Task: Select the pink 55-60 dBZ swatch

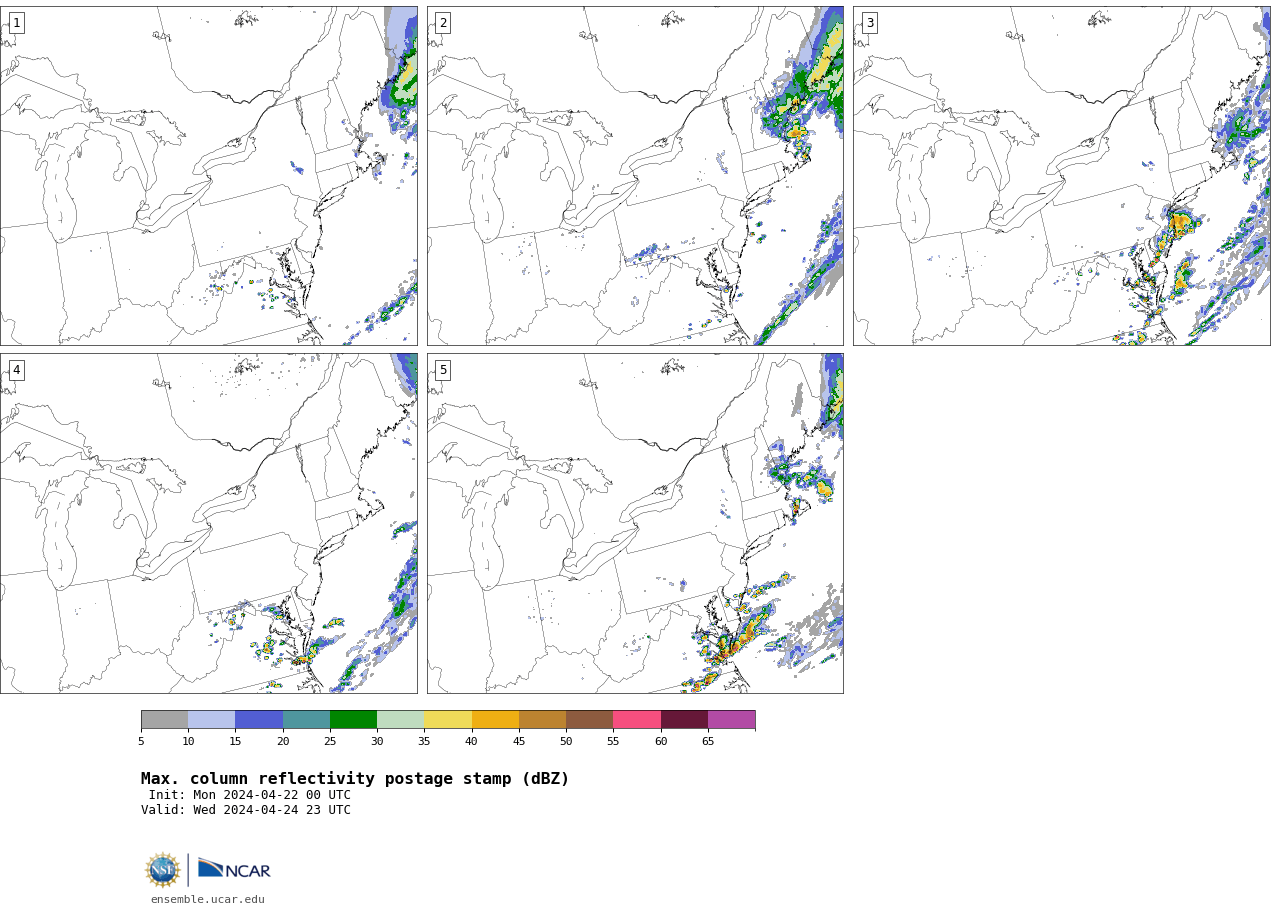Action: click(637, 720)
